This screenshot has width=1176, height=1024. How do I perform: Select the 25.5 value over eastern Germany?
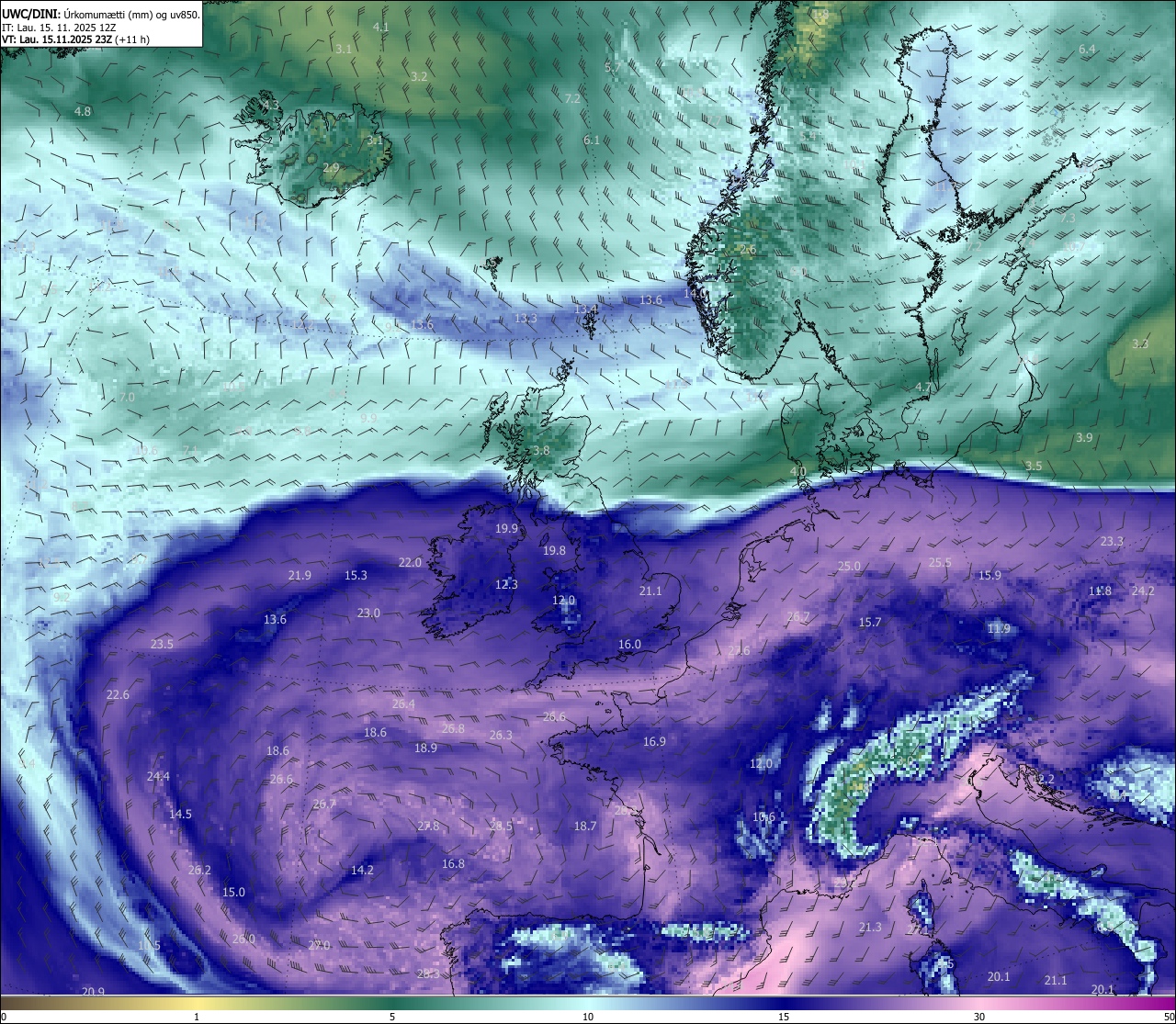point(940,563)
